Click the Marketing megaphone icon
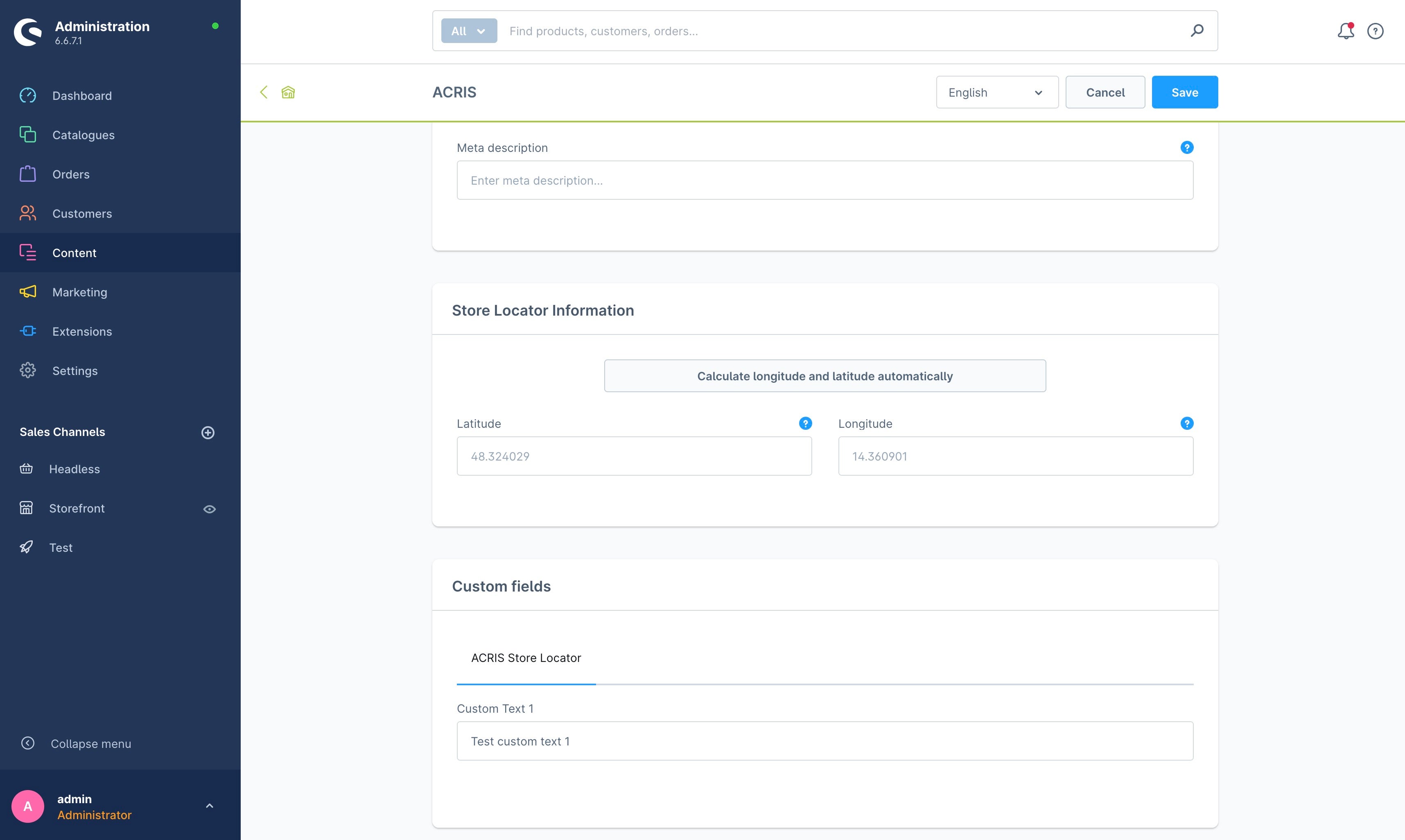 coord(28,291)
